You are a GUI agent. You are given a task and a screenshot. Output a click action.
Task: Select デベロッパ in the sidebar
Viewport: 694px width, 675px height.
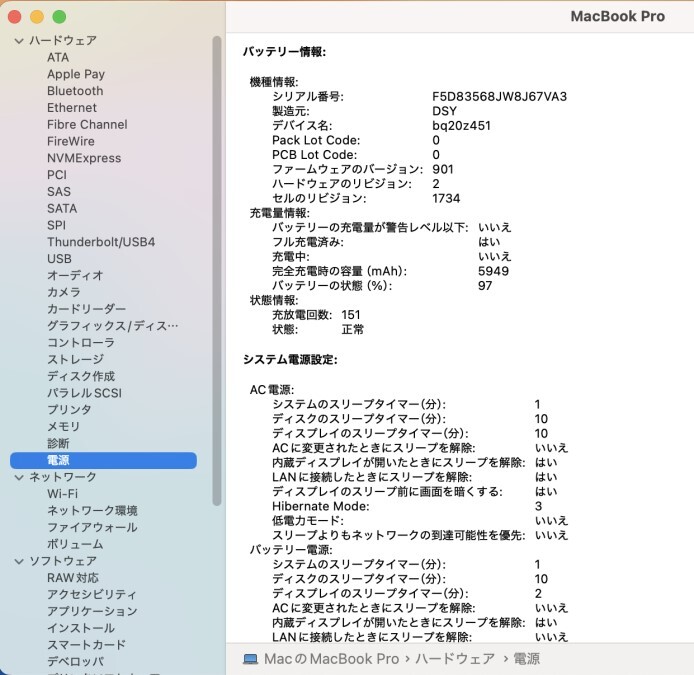click(x=75, y=662)
